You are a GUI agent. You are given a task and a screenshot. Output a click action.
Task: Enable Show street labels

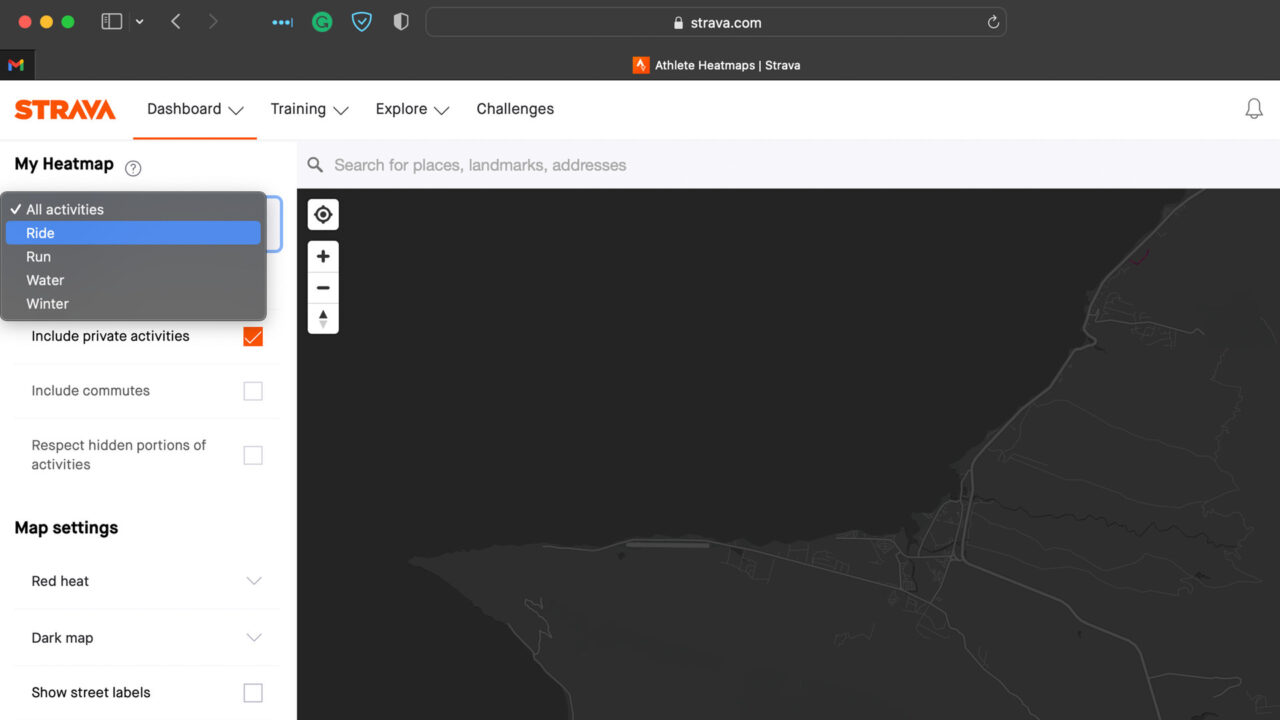(x=252, y=692)
